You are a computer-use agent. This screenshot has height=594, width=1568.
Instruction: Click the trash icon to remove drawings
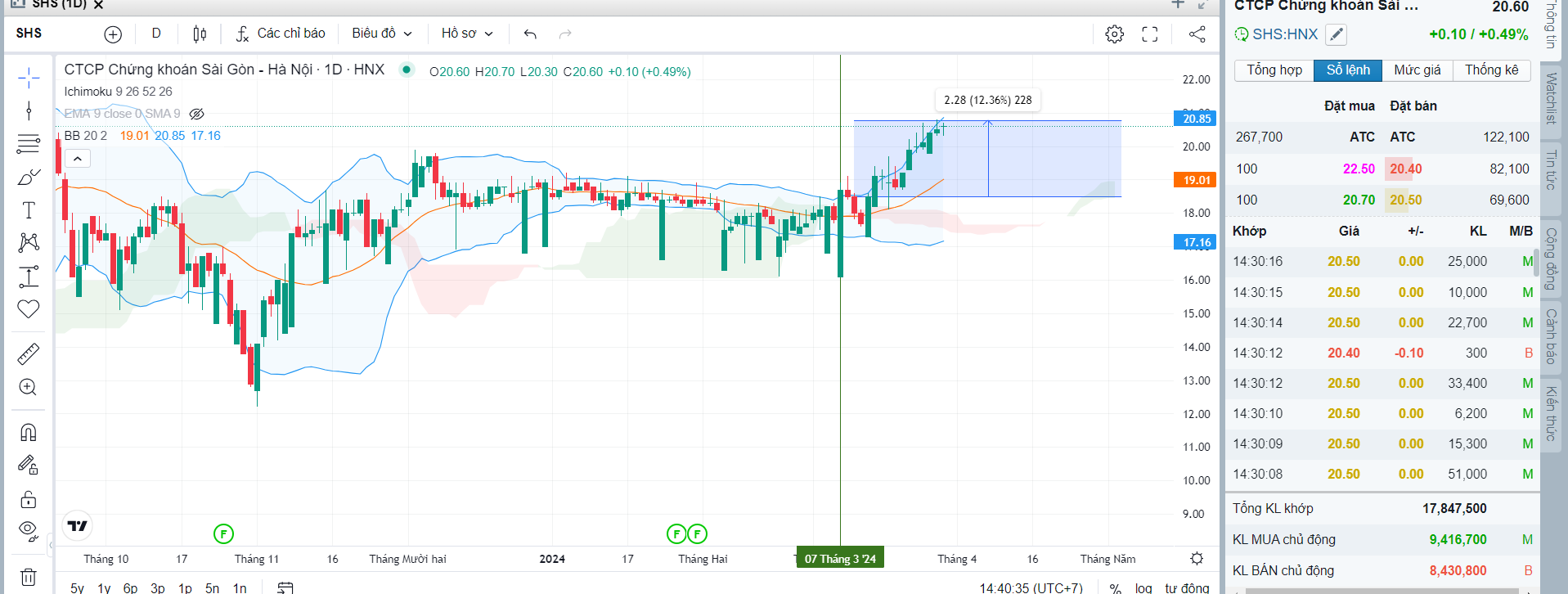[29, 577]
